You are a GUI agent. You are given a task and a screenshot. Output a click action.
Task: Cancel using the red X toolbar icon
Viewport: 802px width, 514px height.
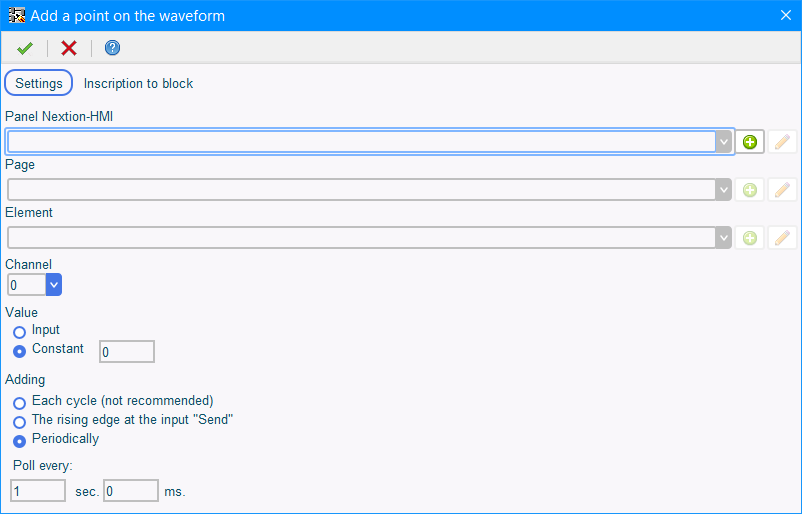69,48
